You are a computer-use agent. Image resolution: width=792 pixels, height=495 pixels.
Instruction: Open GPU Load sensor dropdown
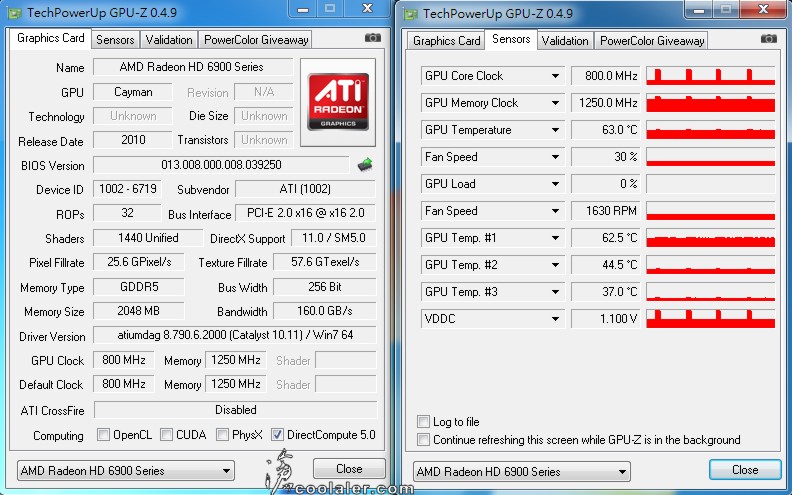[555, 184]
